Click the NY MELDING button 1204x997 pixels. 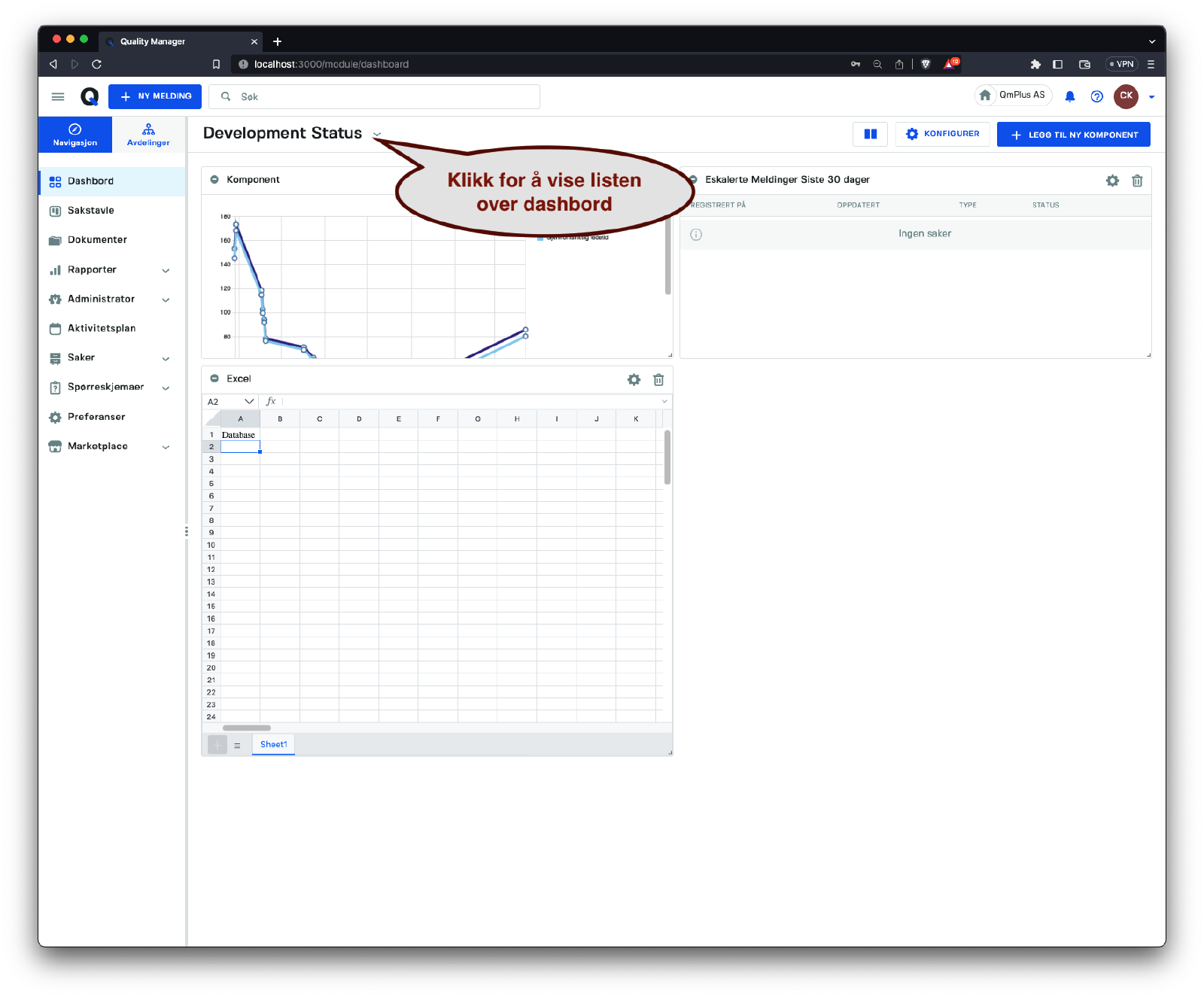(x=155, y=96)
